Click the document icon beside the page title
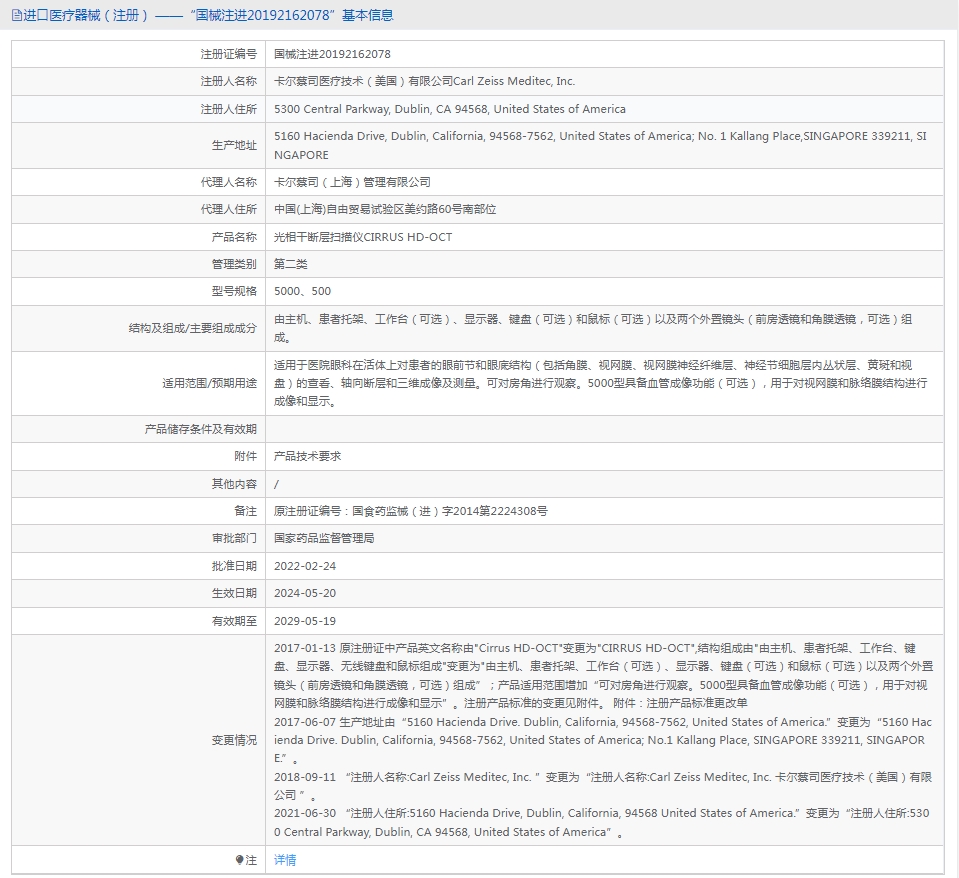959x878 pixels. point(17,15)
